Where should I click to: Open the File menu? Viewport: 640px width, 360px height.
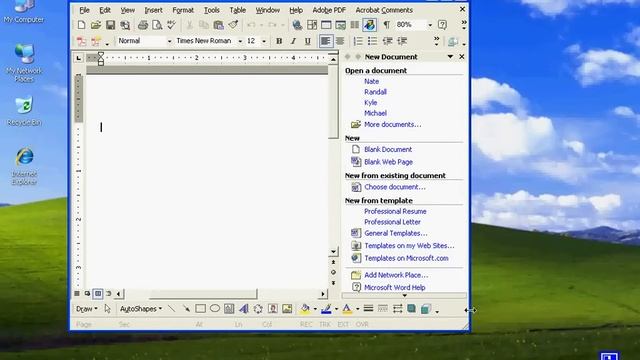pyautogui.click(x=84, y=10)
